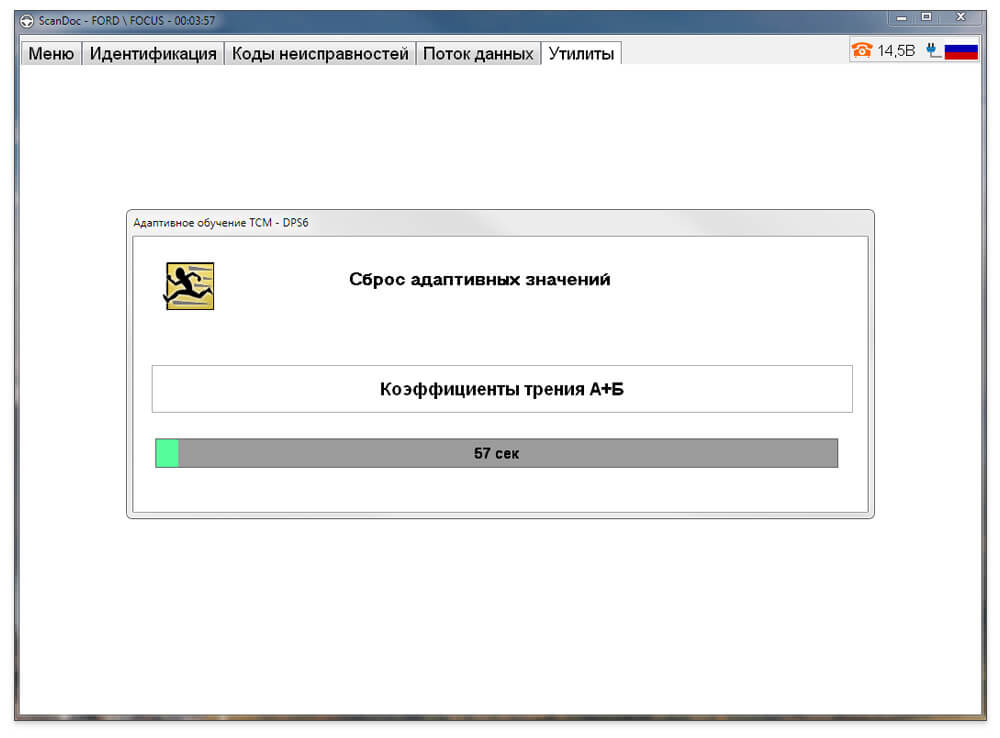Click the Коэффициенты трения А+Б status field
The image size is (1000, 738).
click(x=502, y=389)
